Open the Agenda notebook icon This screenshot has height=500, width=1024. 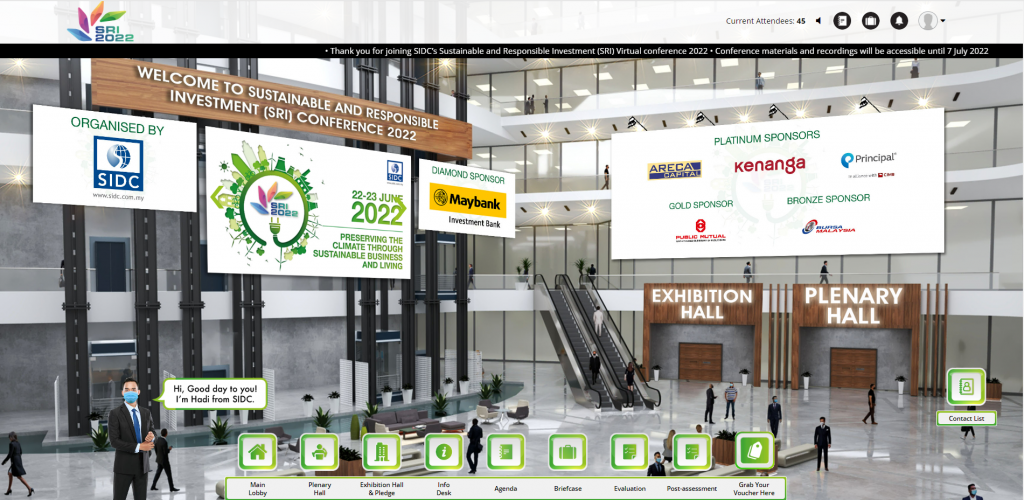tap(505, 452)
